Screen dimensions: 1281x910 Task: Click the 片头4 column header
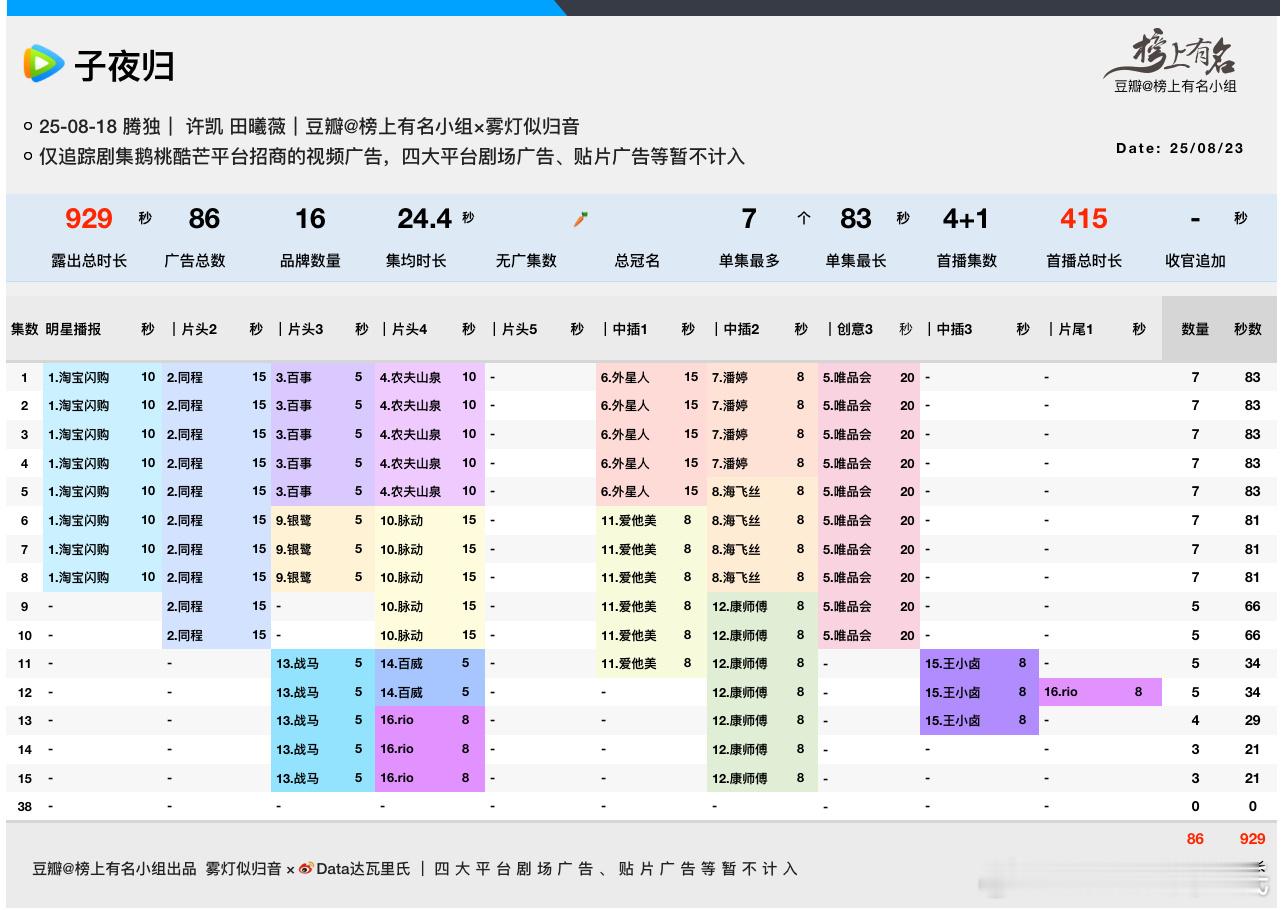pos(409,329)
